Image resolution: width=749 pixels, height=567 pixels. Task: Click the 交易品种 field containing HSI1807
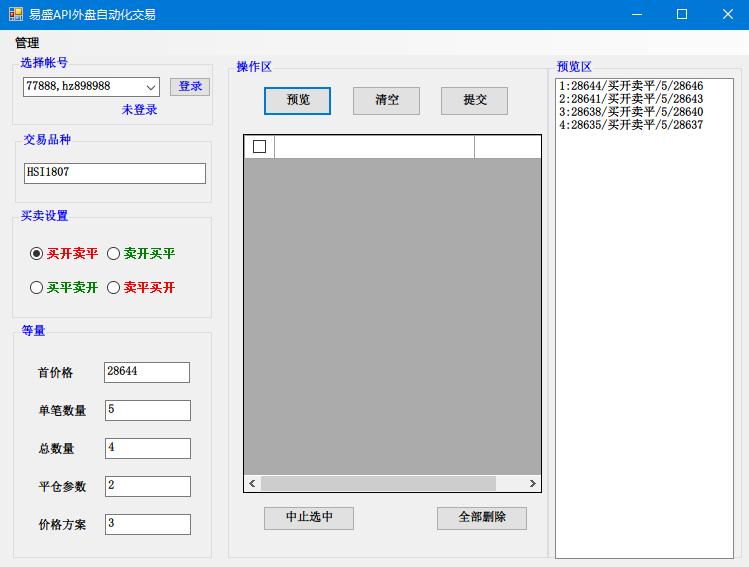point(114,173)
